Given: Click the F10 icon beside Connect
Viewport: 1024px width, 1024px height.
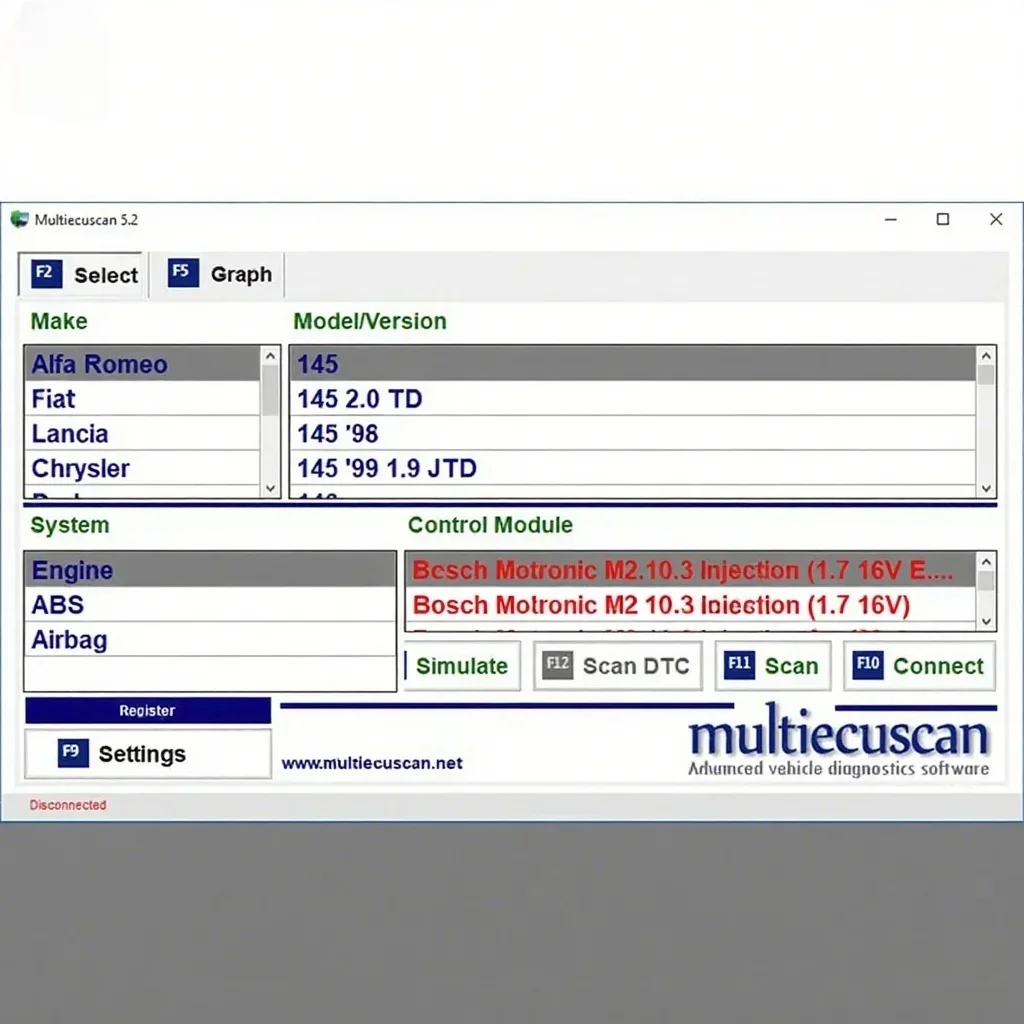Looking at the screenshot, I should click(x=868, y=665).
